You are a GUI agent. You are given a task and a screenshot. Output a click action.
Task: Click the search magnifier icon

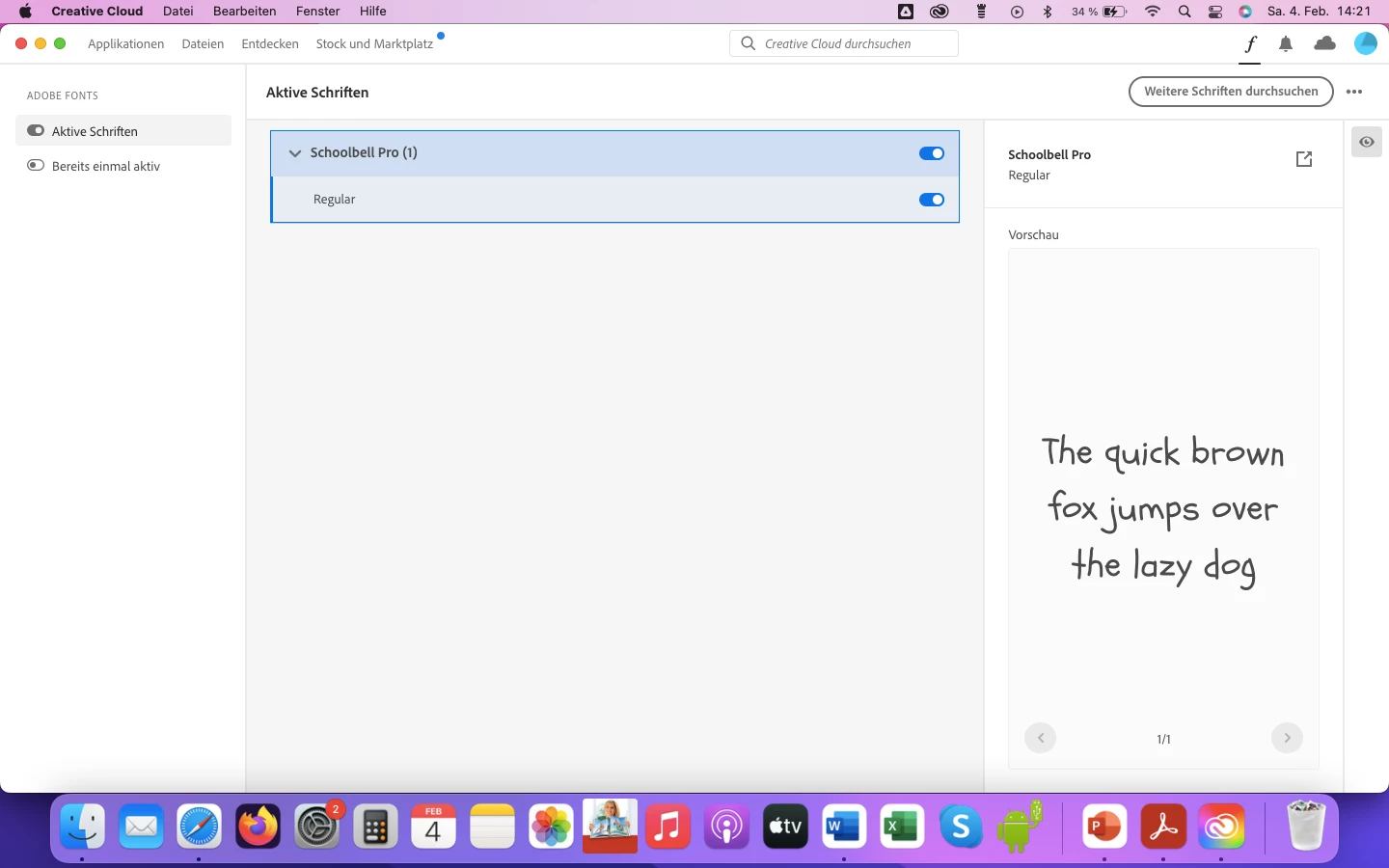[748, 43]
